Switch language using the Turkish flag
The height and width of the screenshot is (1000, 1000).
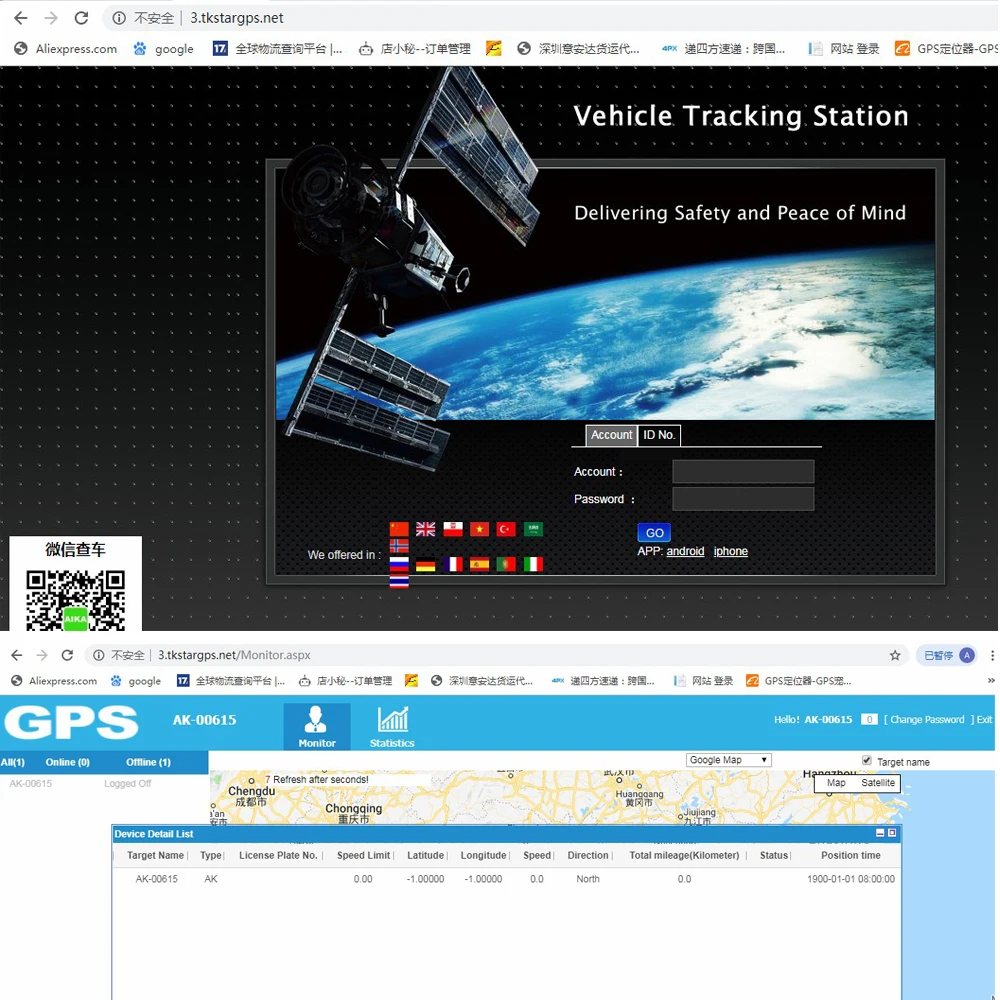tap(506, 529)
